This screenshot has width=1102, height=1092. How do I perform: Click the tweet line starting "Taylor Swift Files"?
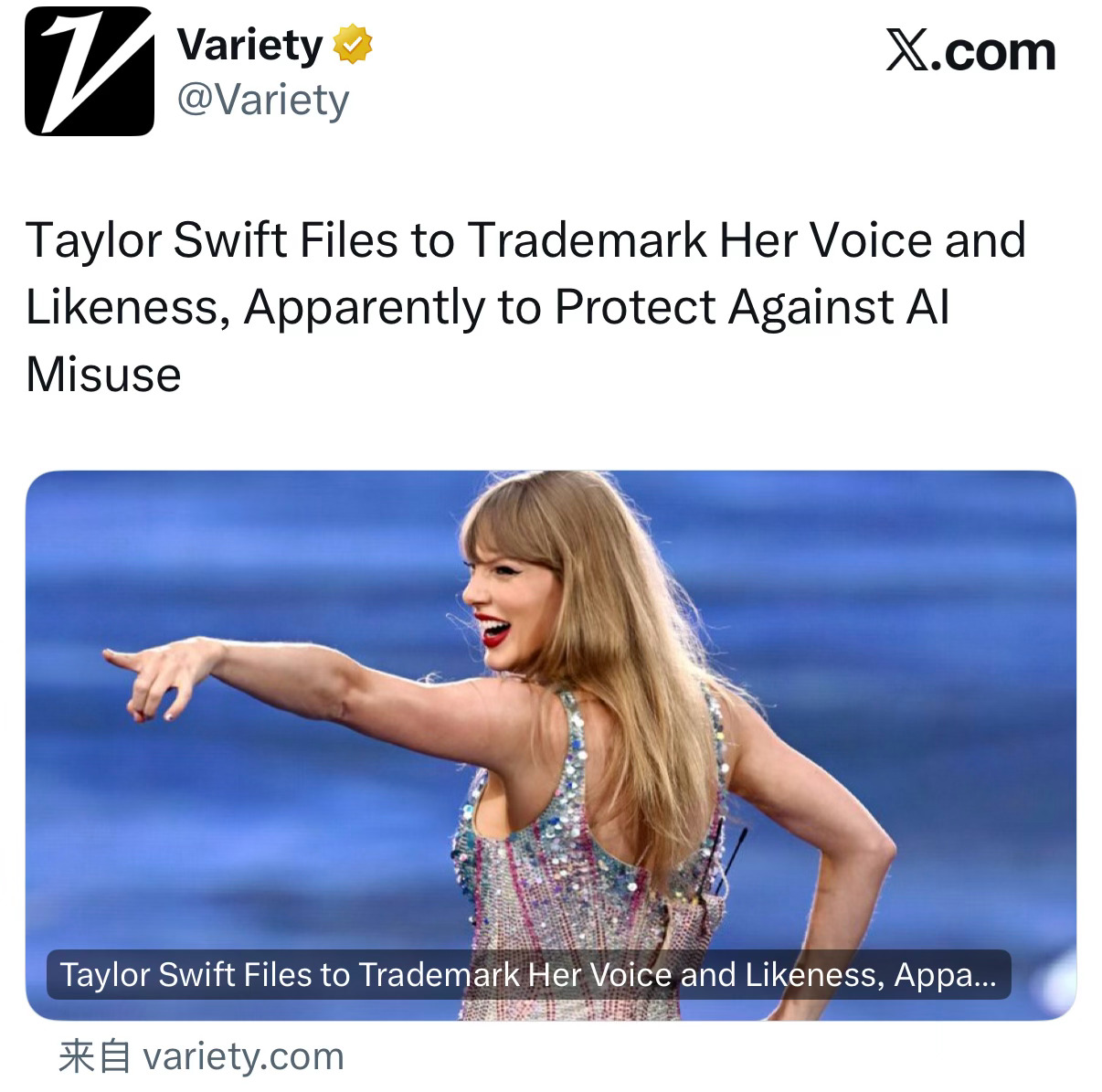[x=526, y=240]
